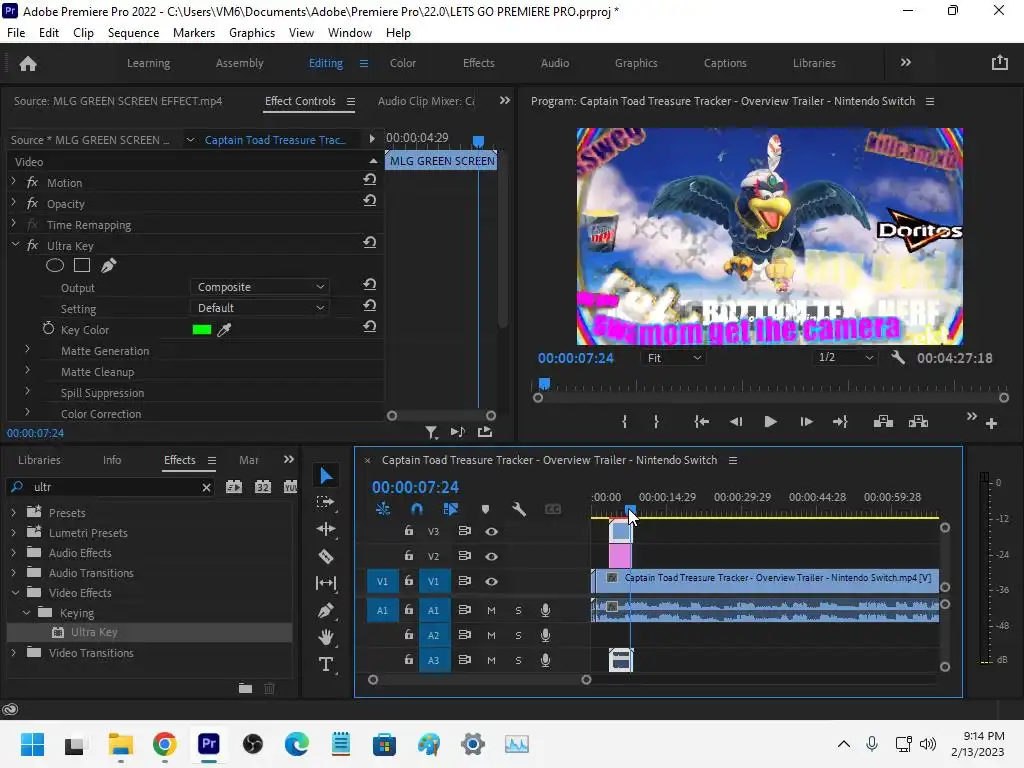Screen dimensions: 1024x768
Task: Open the Markers menu
Action: [194, 33]
